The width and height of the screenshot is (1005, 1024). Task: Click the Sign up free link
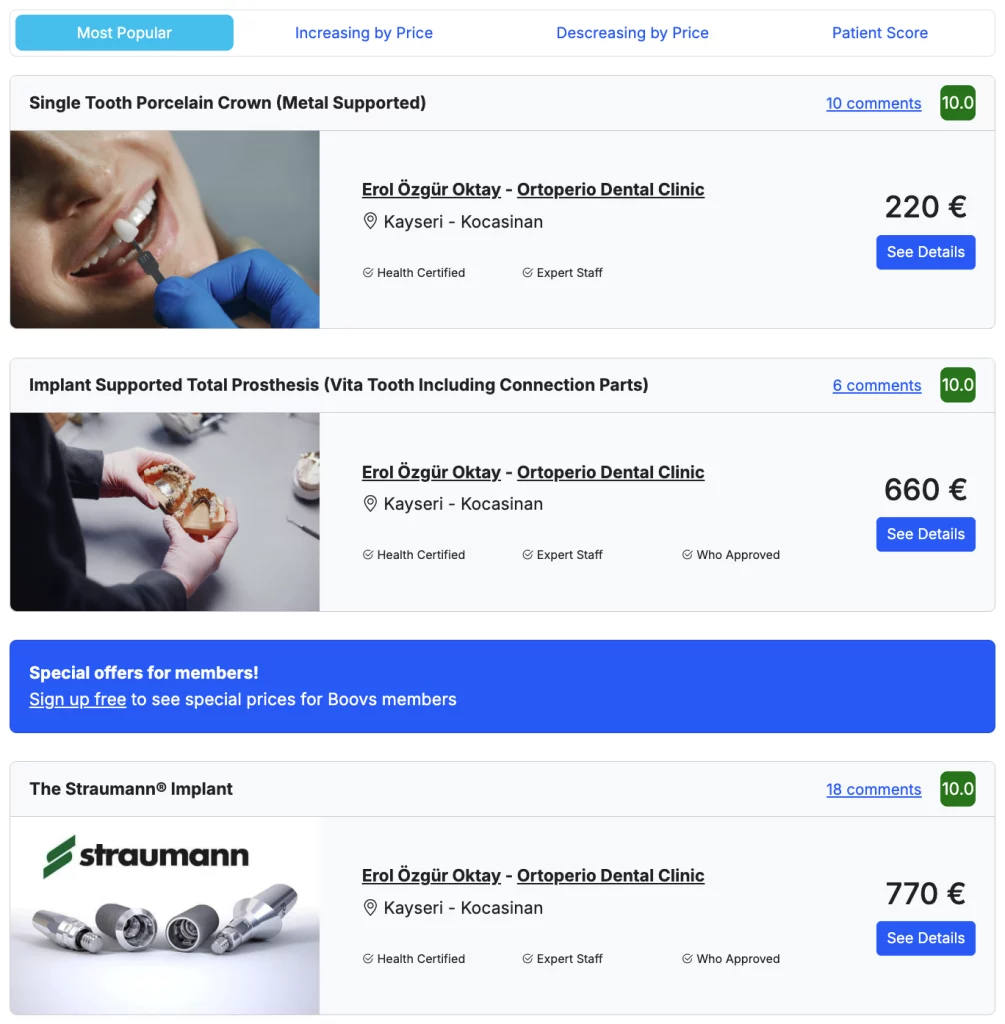coord(78,699)
